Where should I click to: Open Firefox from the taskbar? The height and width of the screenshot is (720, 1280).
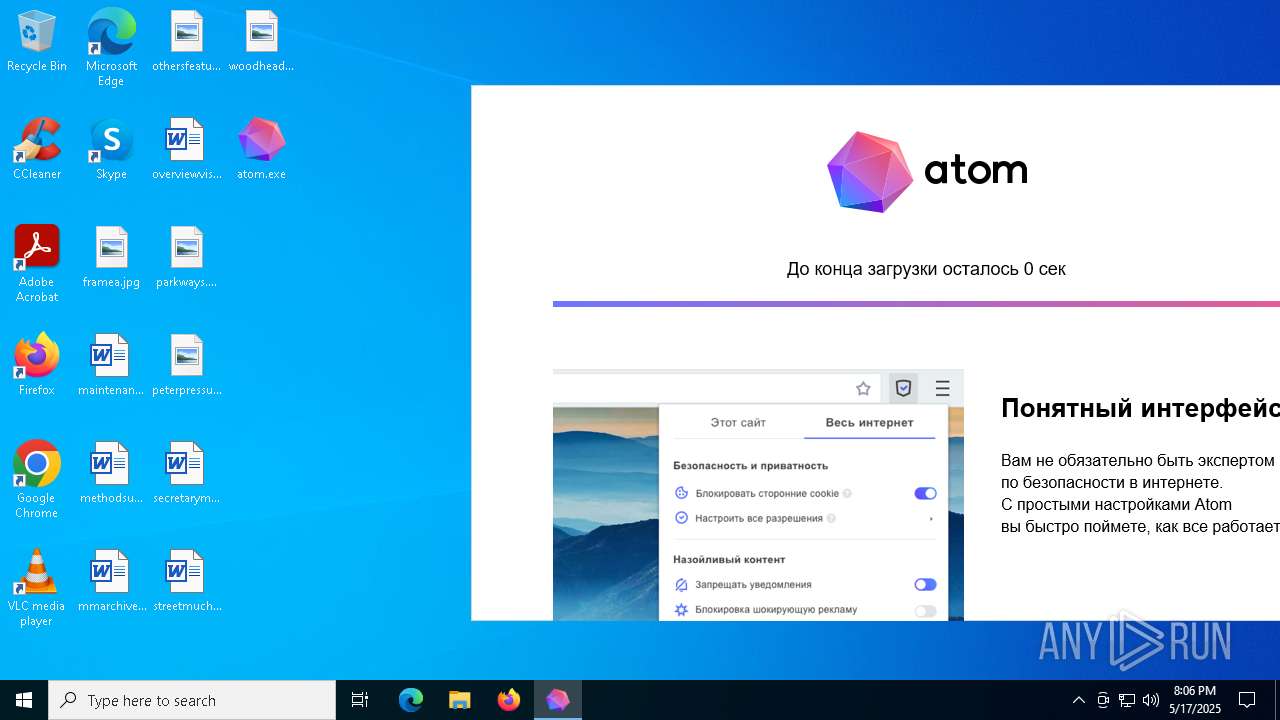pos(509,700)
